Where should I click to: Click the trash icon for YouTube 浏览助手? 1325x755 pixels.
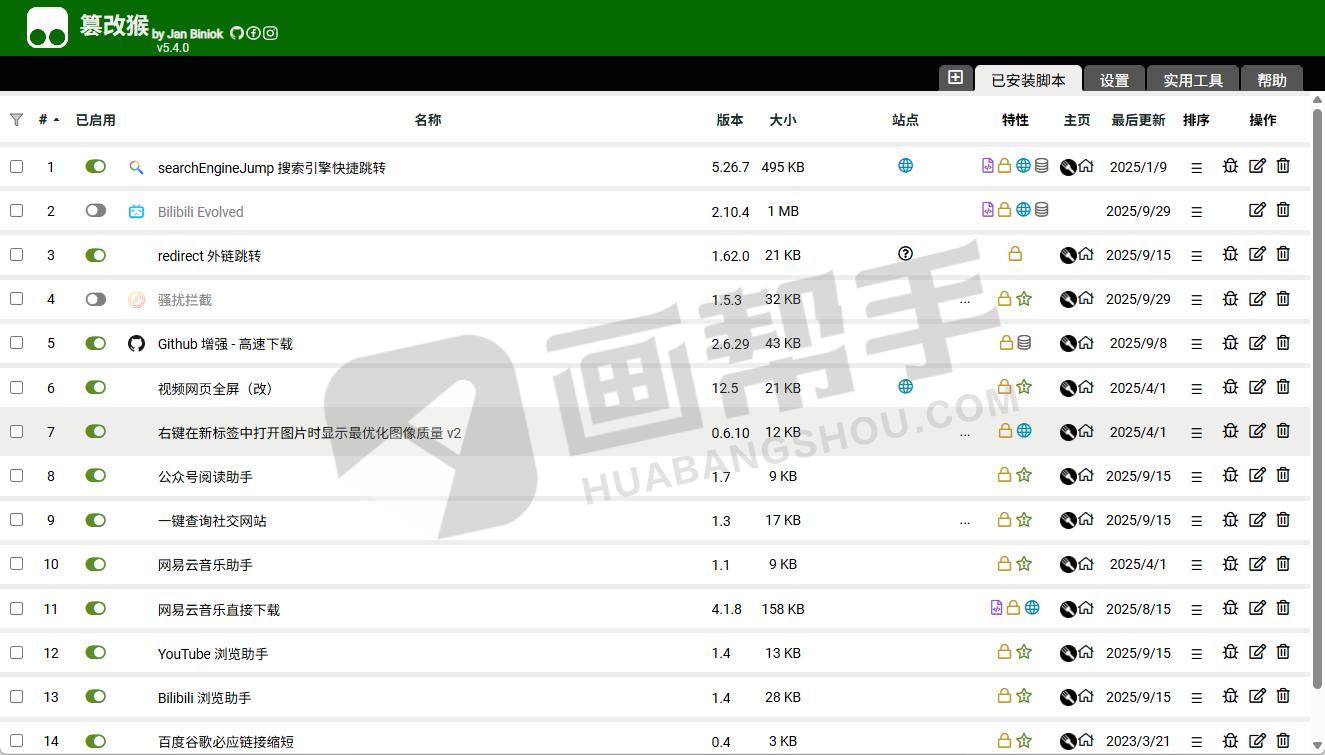pyautogui.click(x=1283, y=652)
